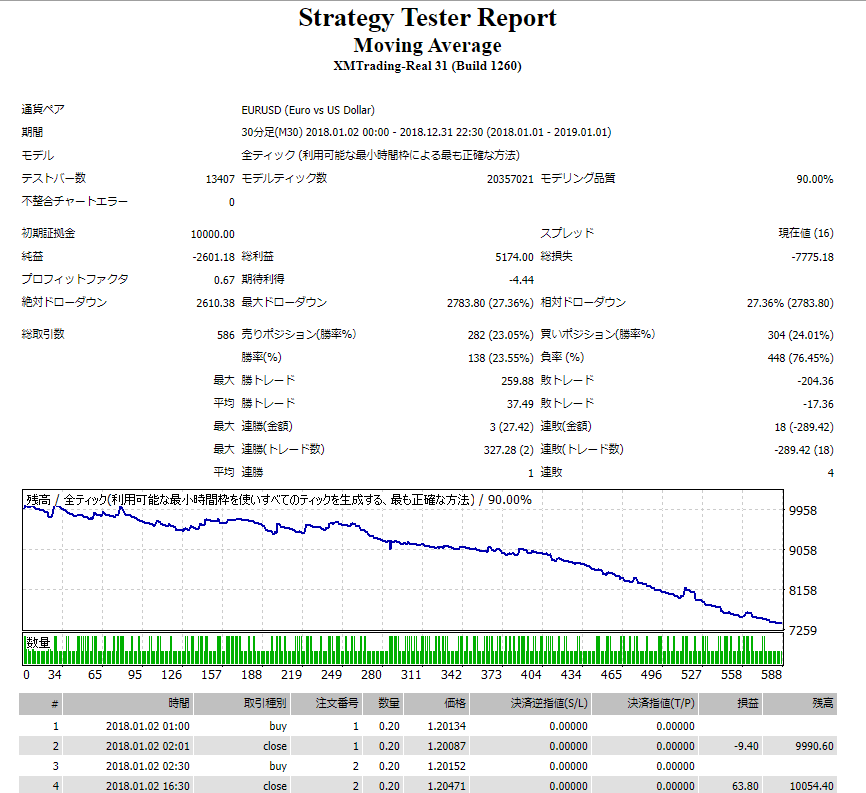This screenshot has height=793, width=866.
Task: Click modeling quality value 90.00%
Action: tap(815, 179)
